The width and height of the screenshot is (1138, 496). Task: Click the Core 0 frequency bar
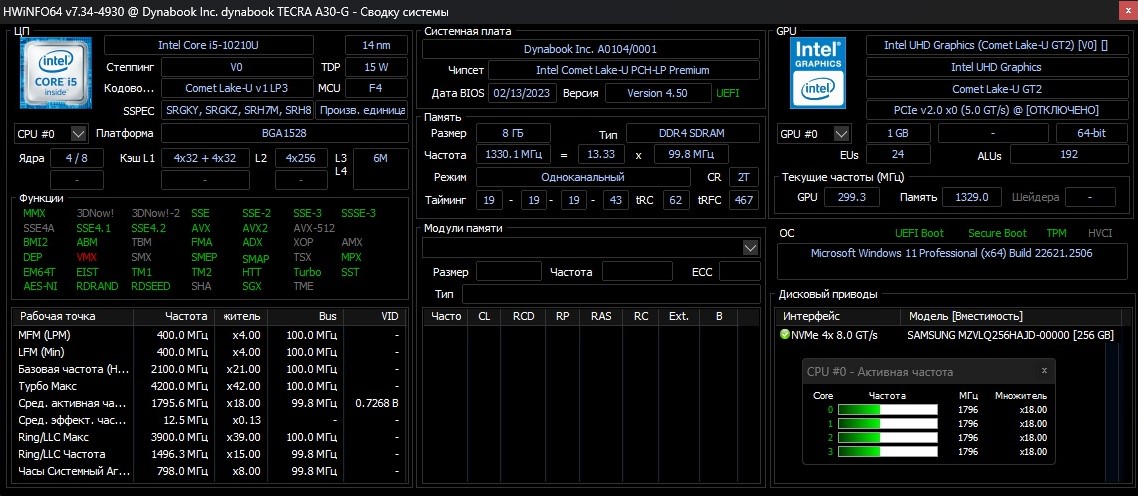(x=887, y=409)
